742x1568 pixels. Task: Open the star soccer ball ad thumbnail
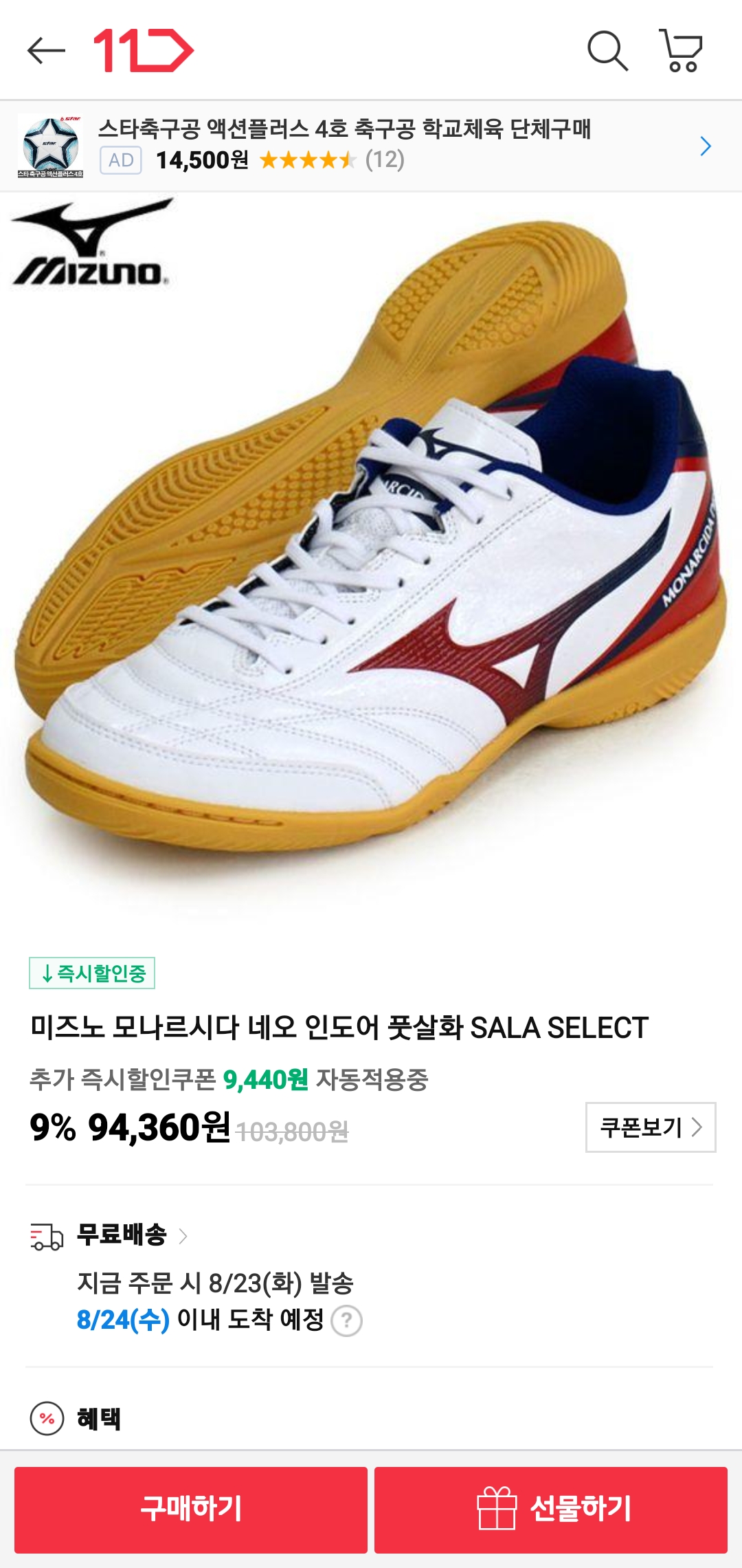point(51,146)
